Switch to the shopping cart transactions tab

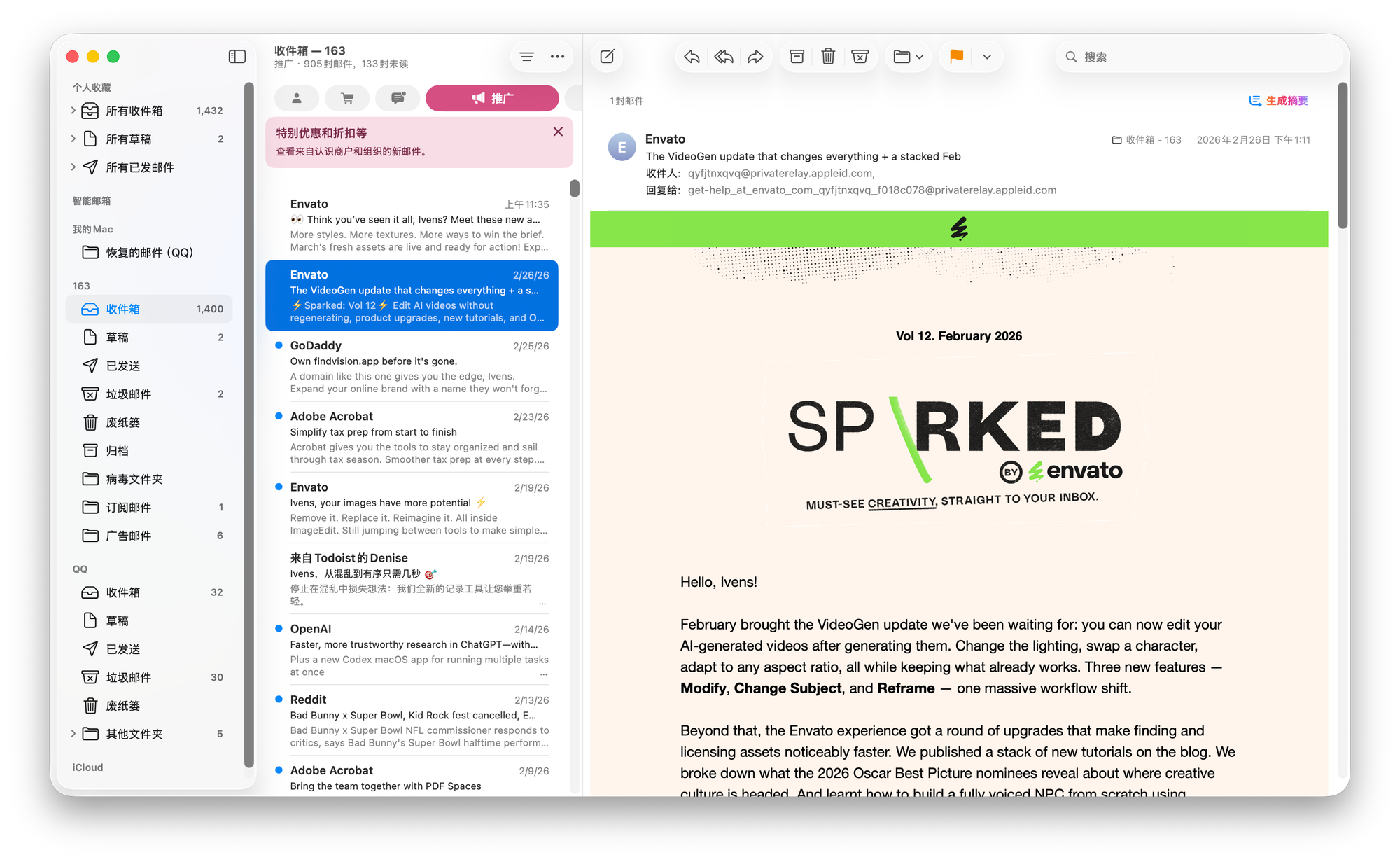(x=347, y=98)
